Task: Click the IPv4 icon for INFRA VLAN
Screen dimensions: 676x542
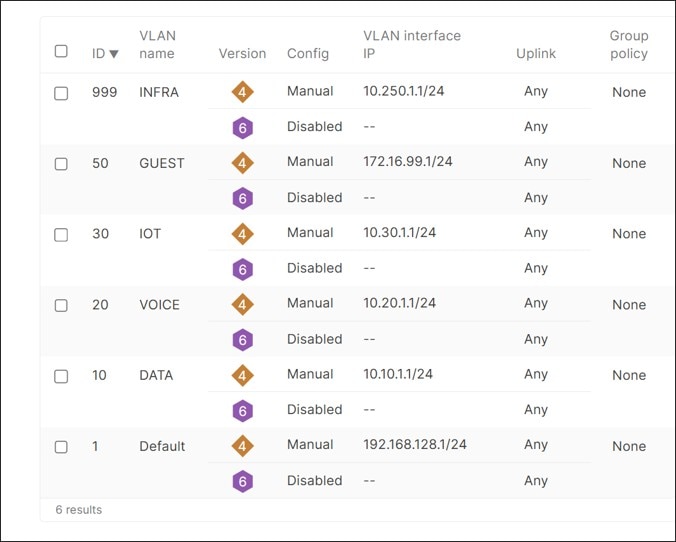Action: pos(242,92)
